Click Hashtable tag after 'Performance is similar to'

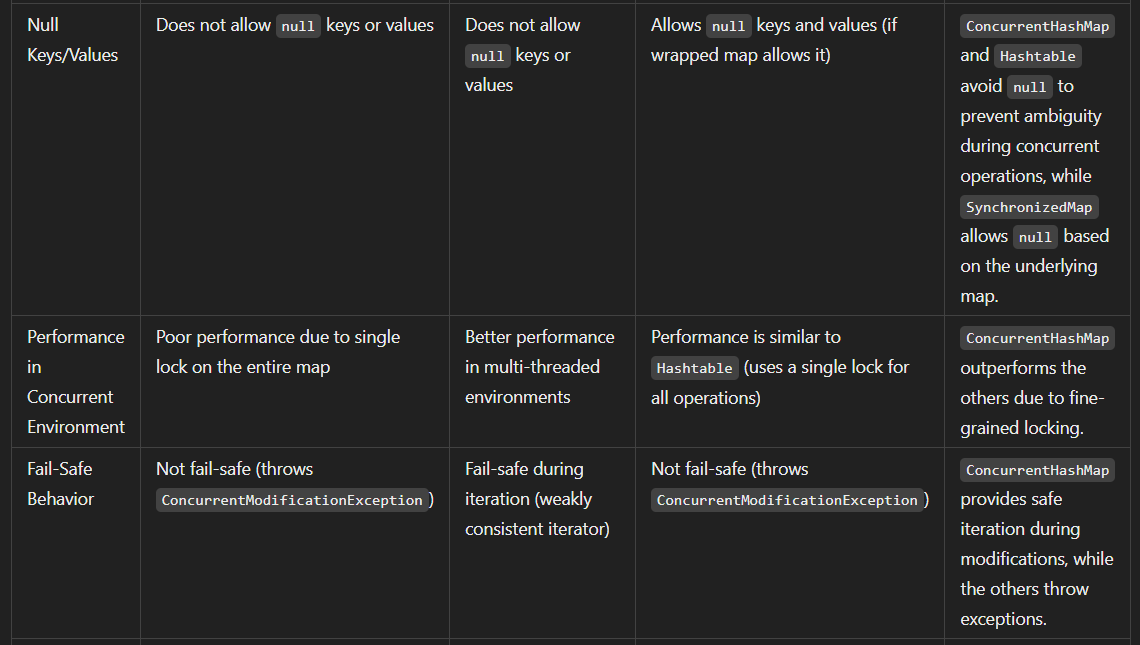tap(694, 368)
